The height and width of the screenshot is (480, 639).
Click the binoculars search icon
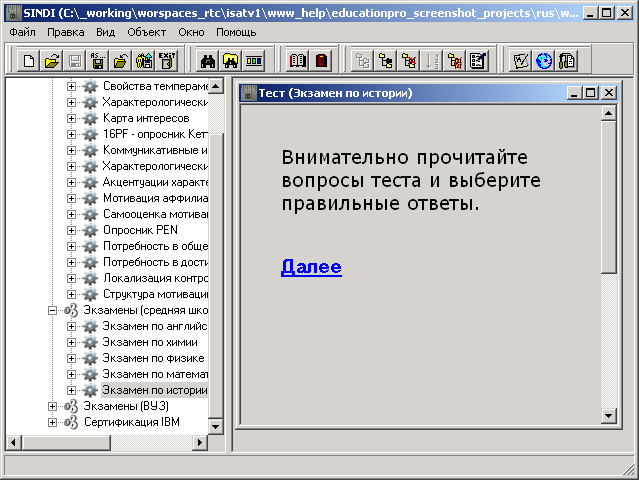tap(207, 61)
